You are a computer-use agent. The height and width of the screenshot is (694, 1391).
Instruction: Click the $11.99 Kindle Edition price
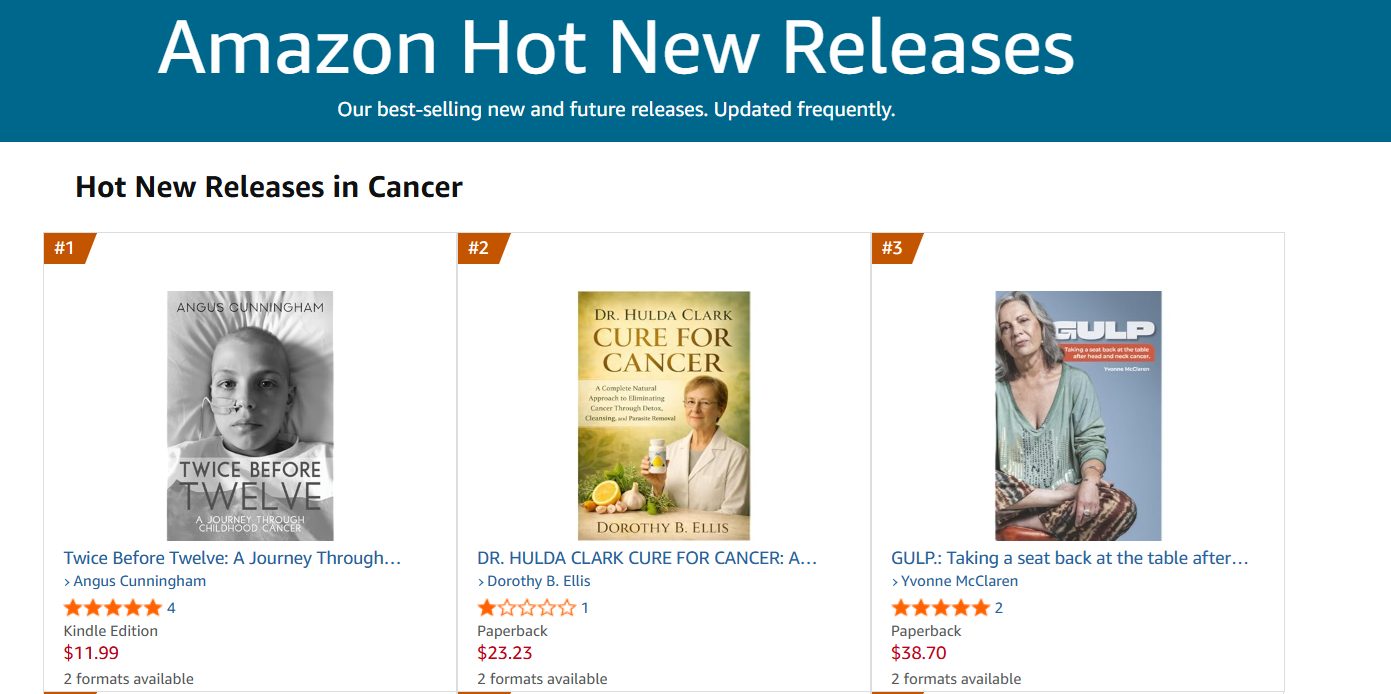[x=91, y=653]
